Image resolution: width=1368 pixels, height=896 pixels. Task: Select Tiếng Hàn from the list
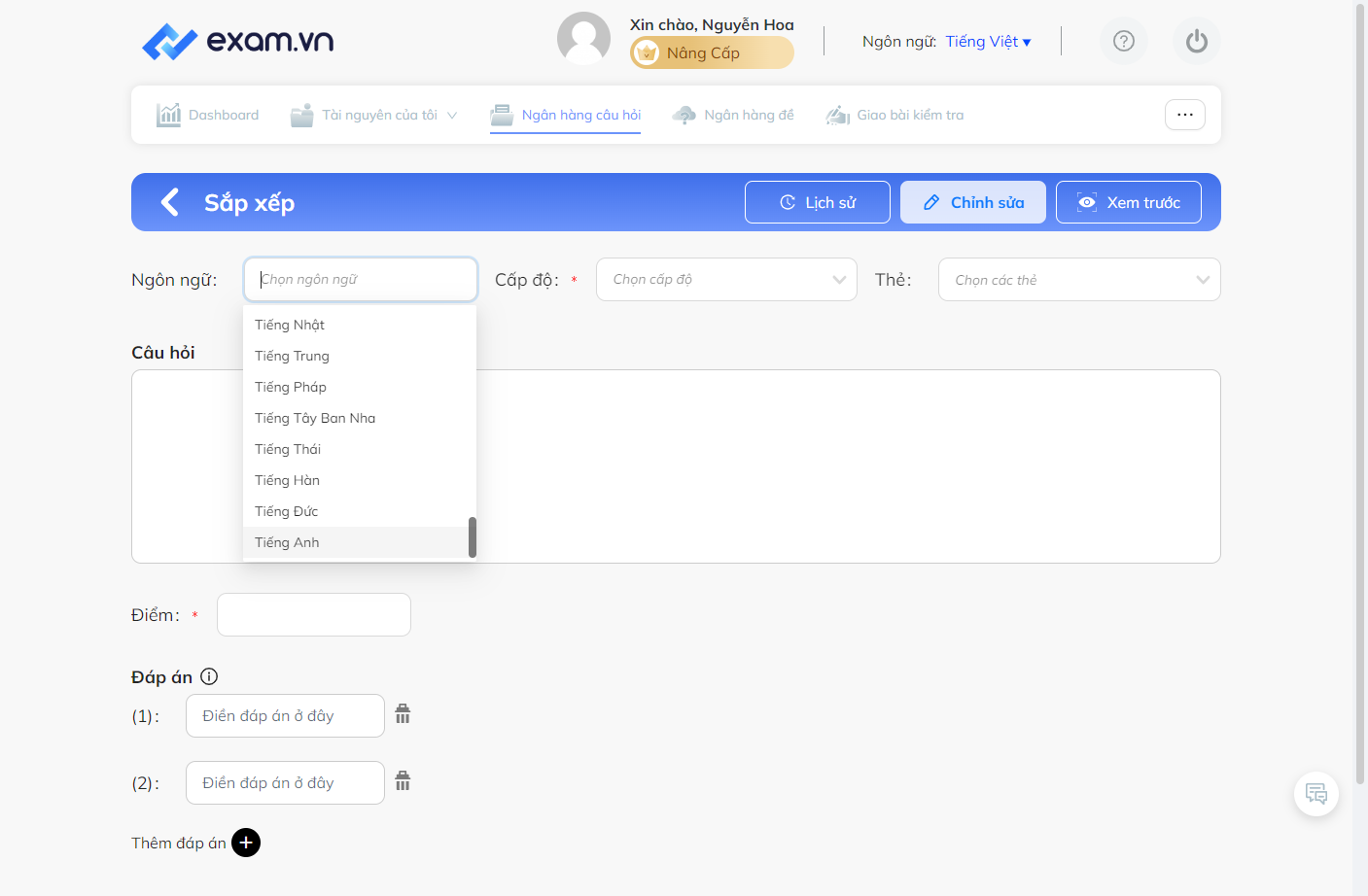pos(356,480)
